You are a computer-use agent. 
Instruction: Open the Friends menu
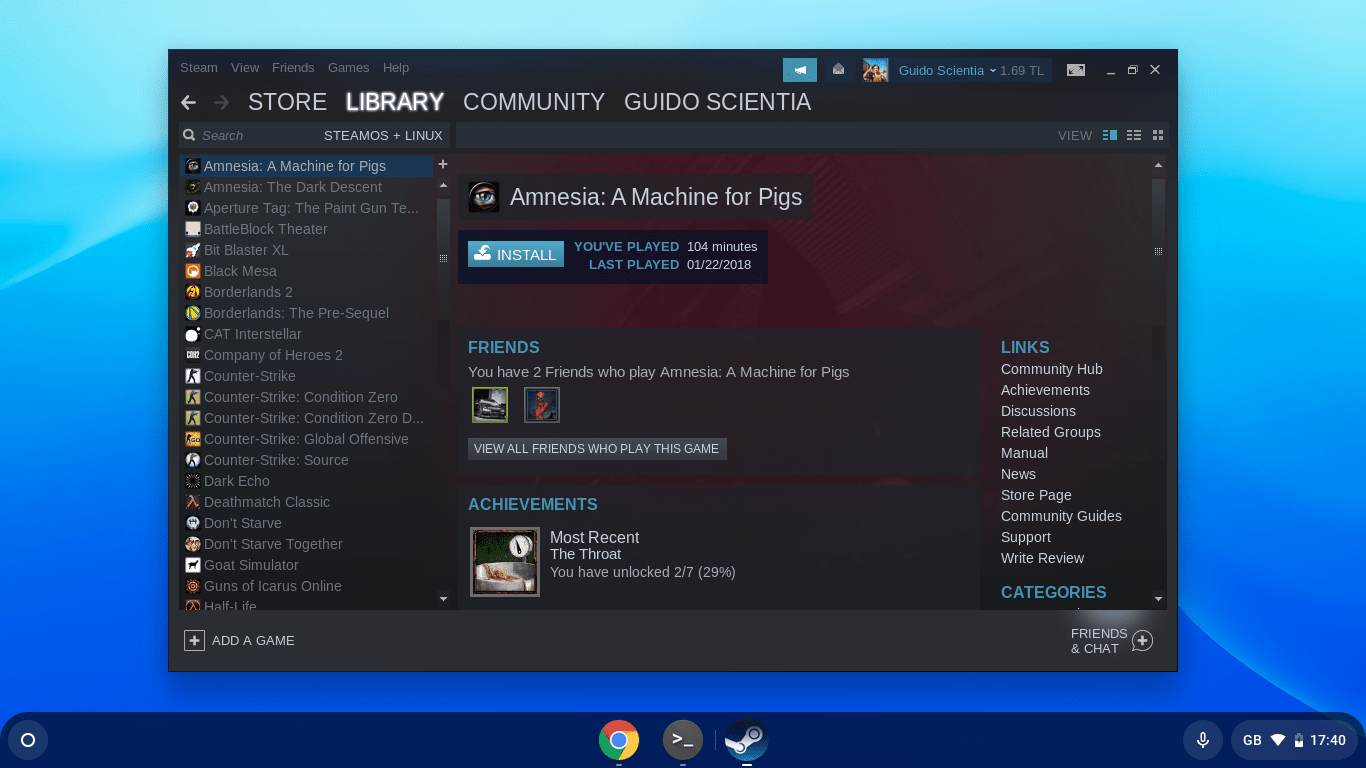(293, 68)
